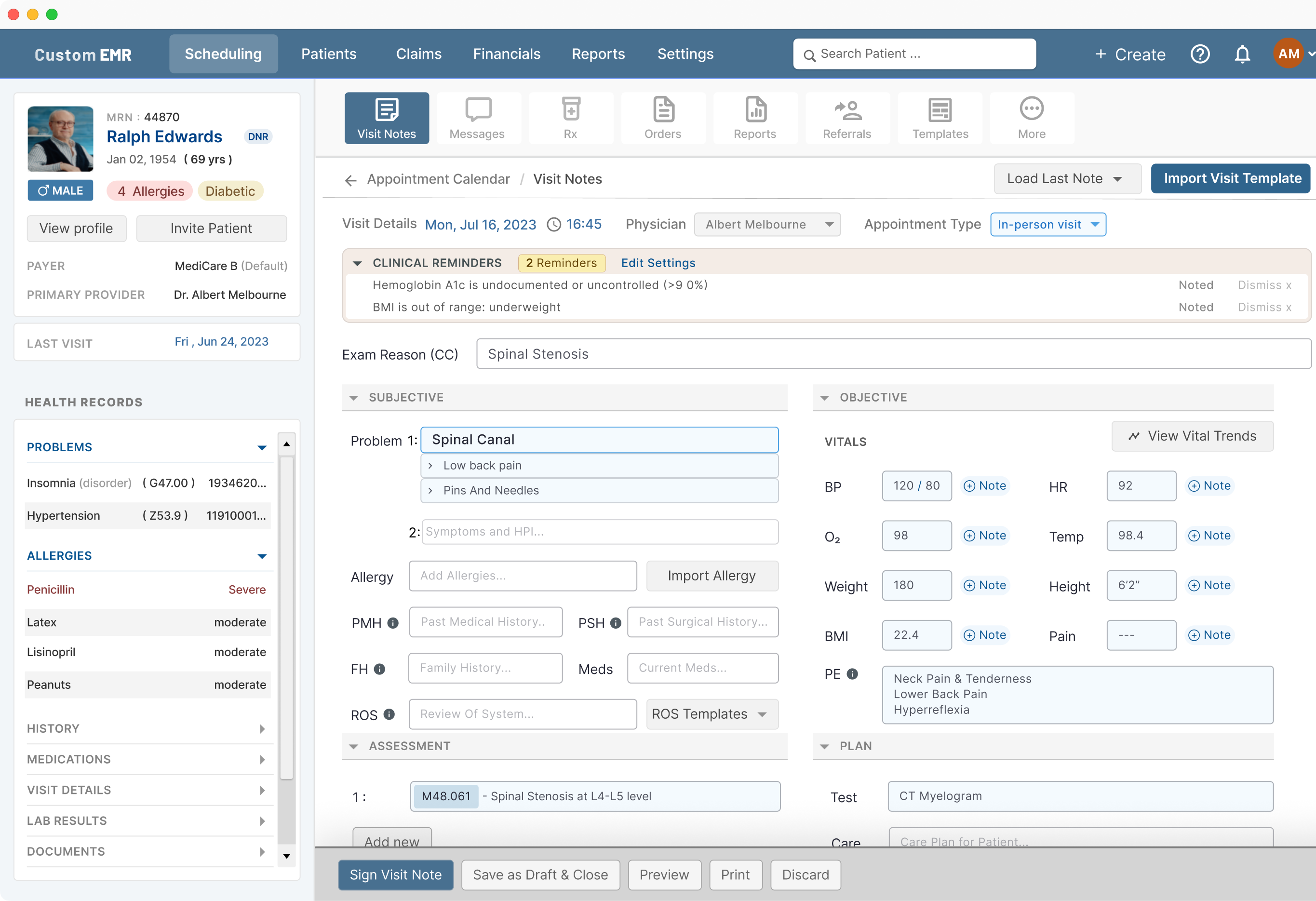
Task: Dismiss the BMI out of range reminder
Action: (1264, 307)
